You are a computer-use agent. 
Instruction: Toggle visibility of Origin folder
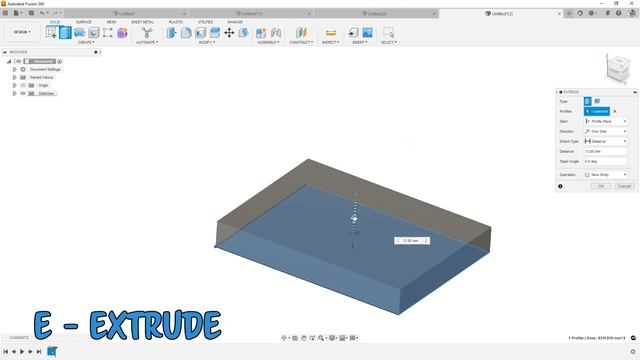pyautogui.click(x=23, y=85)
